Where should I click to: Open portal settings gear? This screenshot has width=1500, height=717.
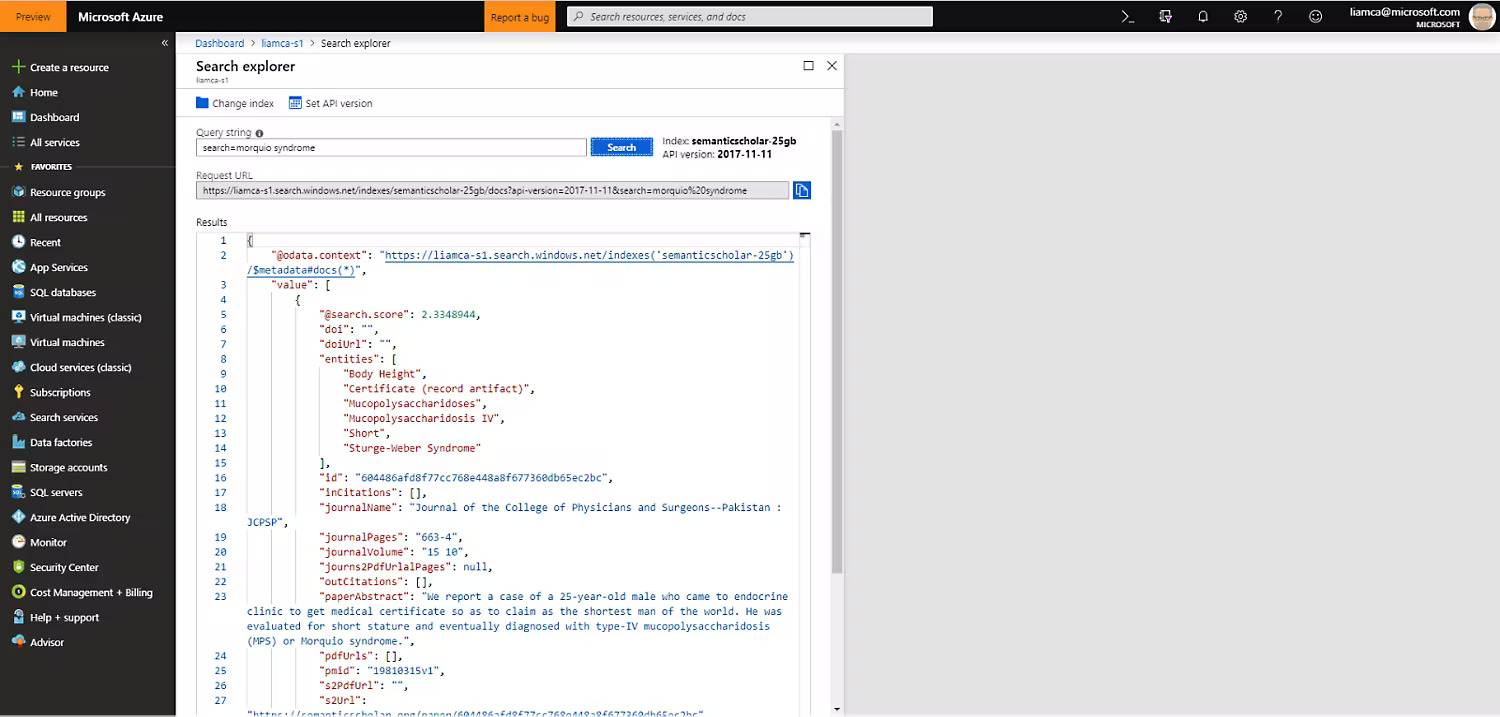tap(1240, 17)
